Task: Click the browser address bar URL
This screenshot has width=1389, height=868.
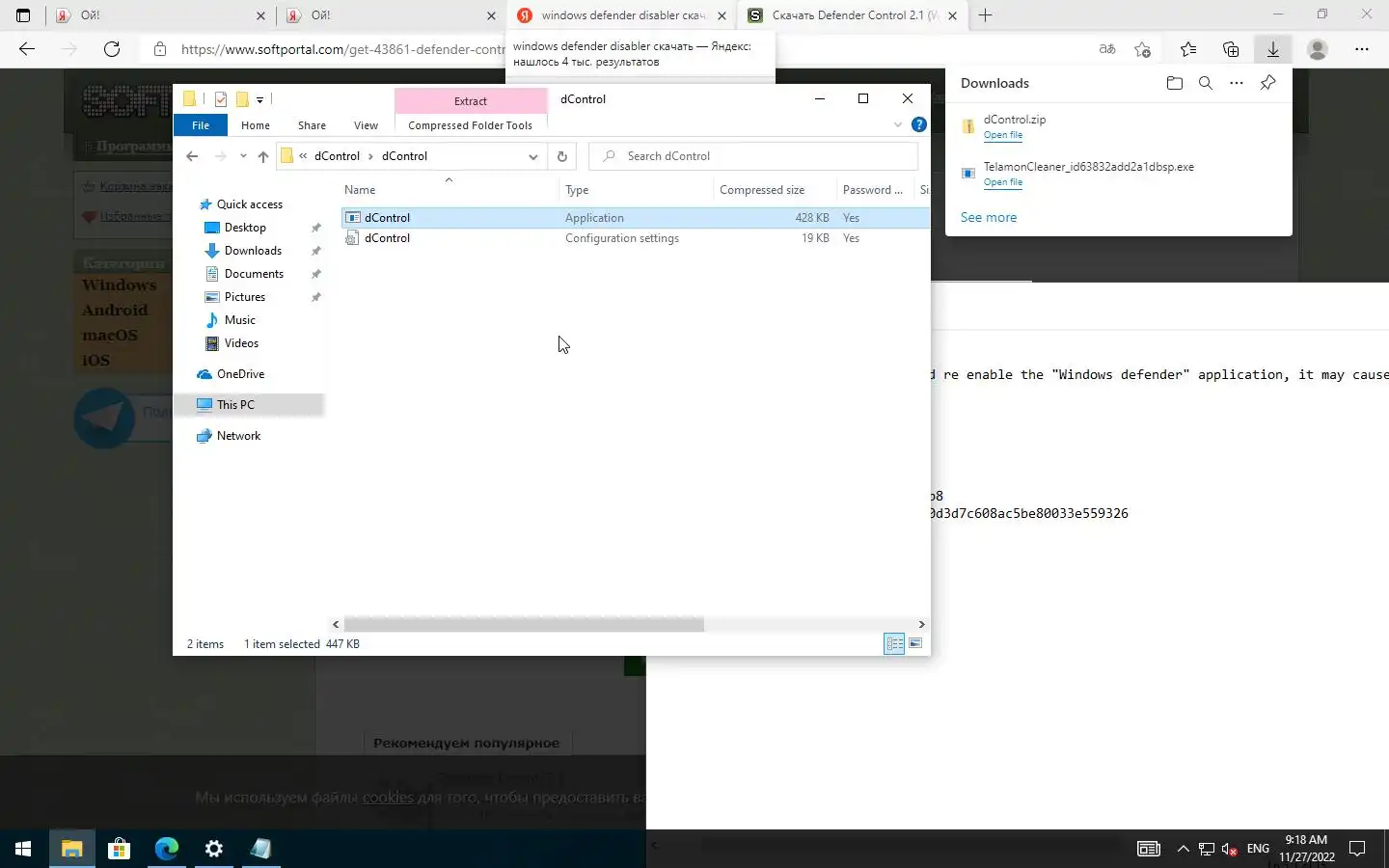Action: click(x=342, y=49)
